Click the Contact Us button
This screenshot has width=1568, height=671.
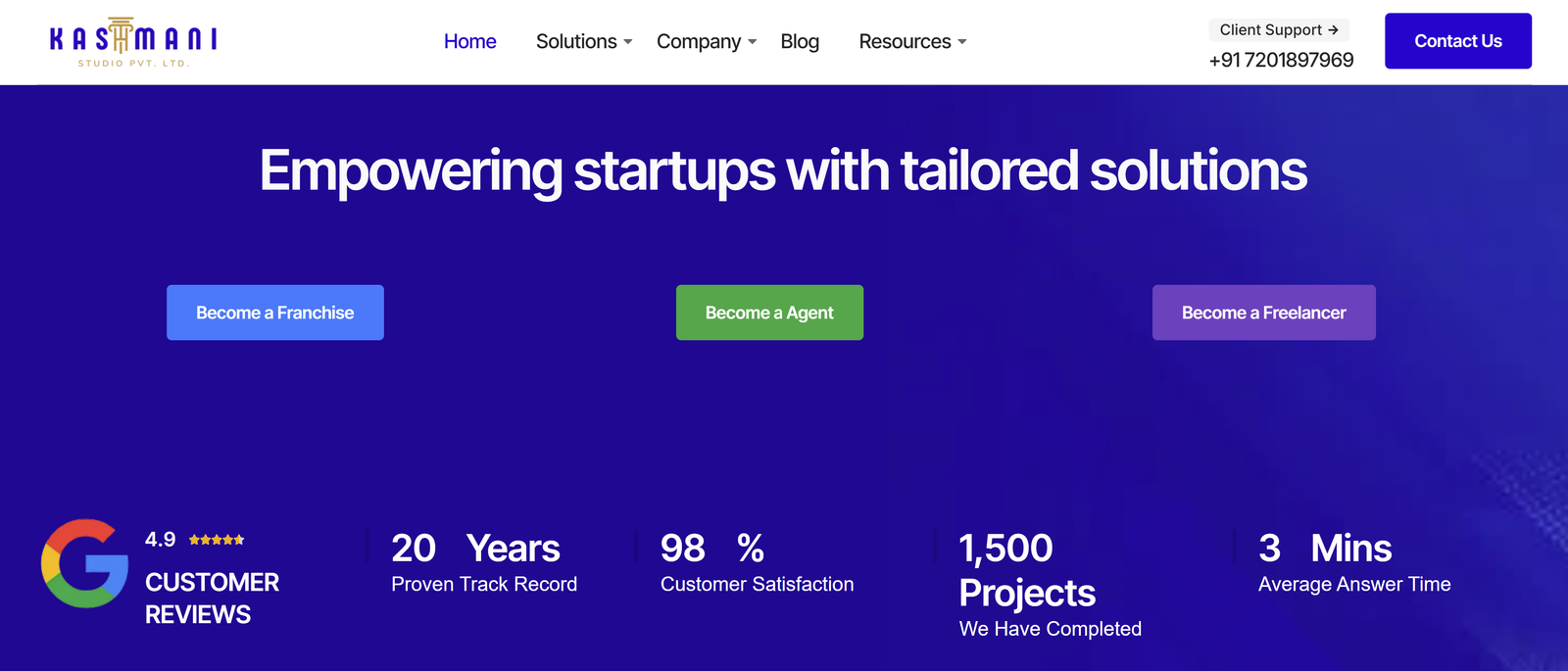click(1458, 41)
